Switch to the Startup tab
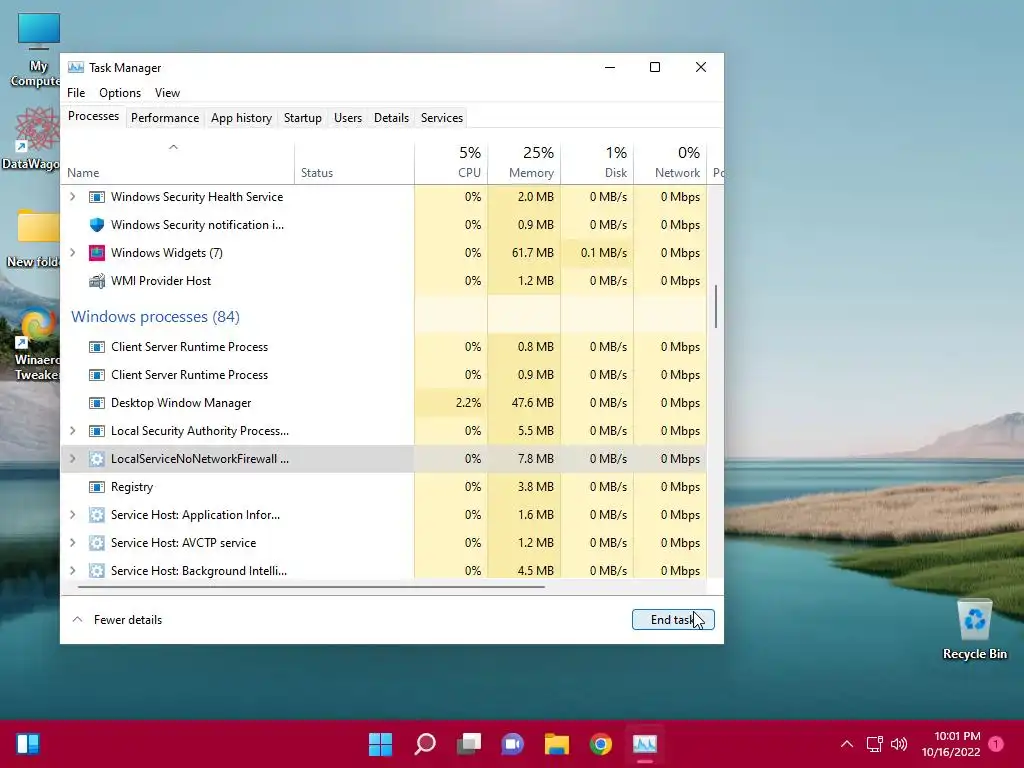 coord(302,118)
